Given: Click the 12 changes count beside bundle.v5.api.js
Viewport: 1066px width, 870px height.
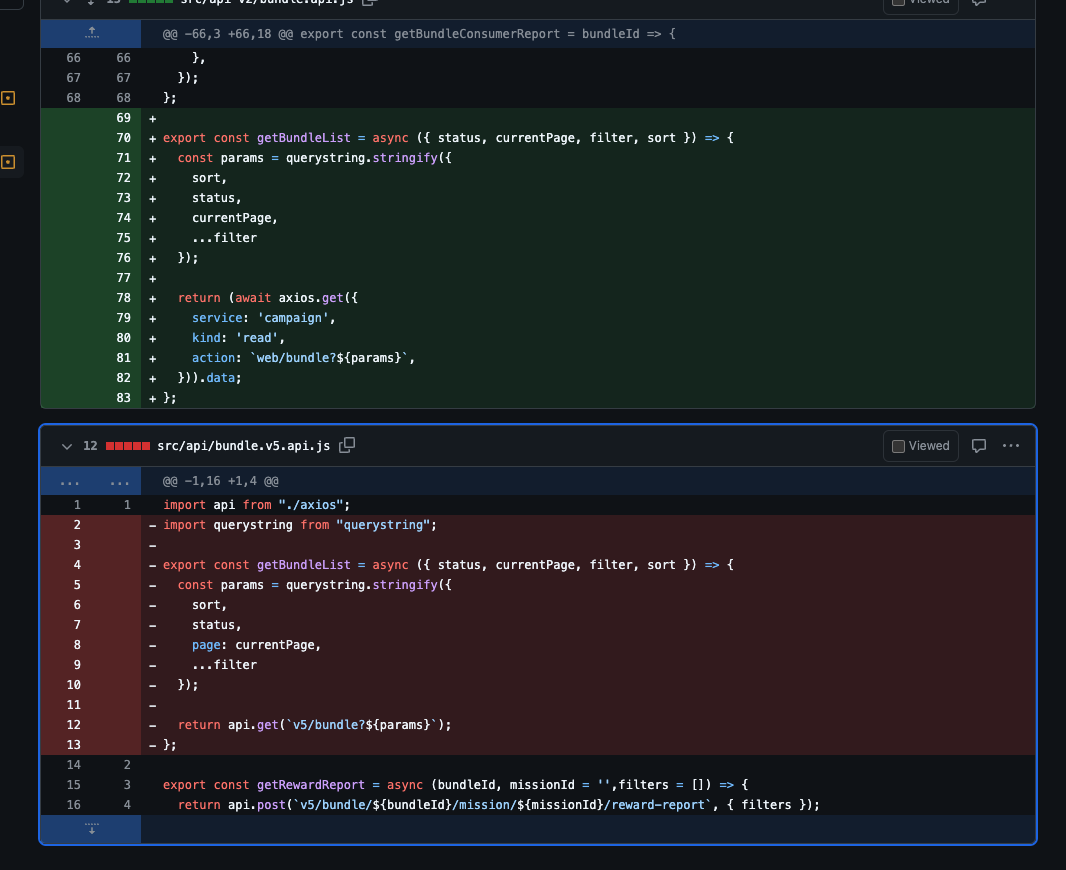Looking at the screenshot, I should pos(90,446).
